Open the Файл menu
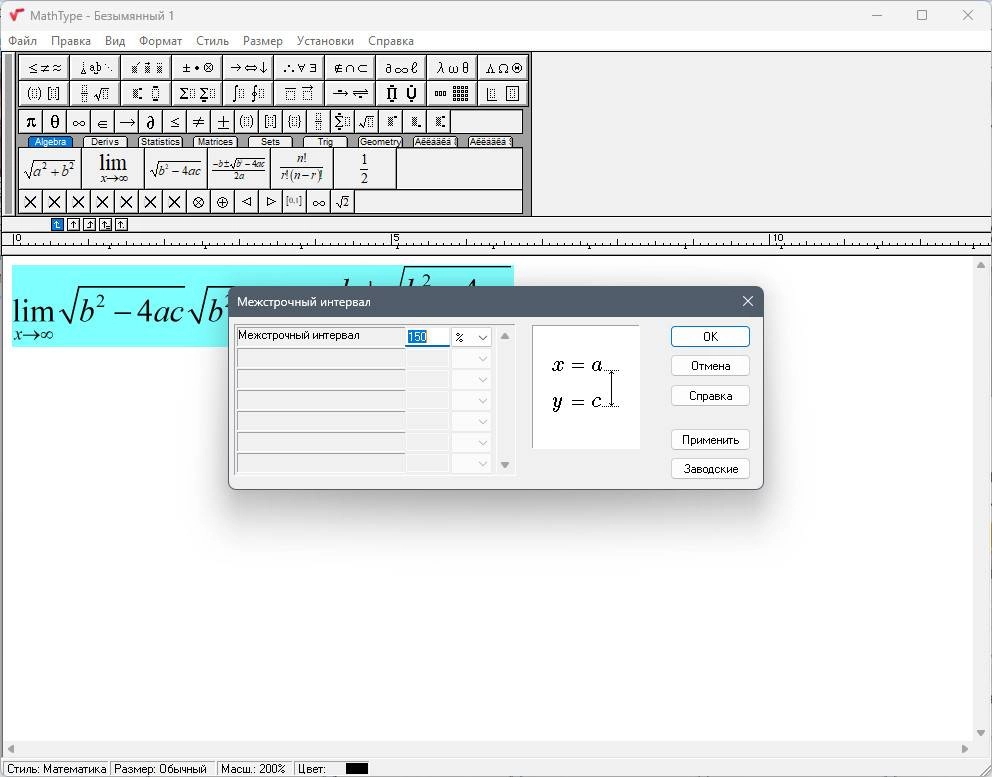This screenshot has height=777, width=992. coord(22,41)
